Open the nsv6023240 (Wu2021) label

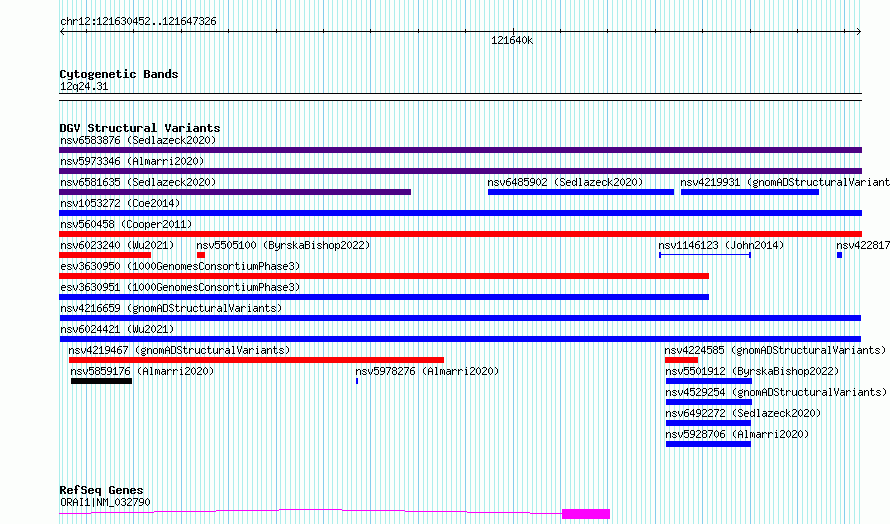click(x=117, y=245)
